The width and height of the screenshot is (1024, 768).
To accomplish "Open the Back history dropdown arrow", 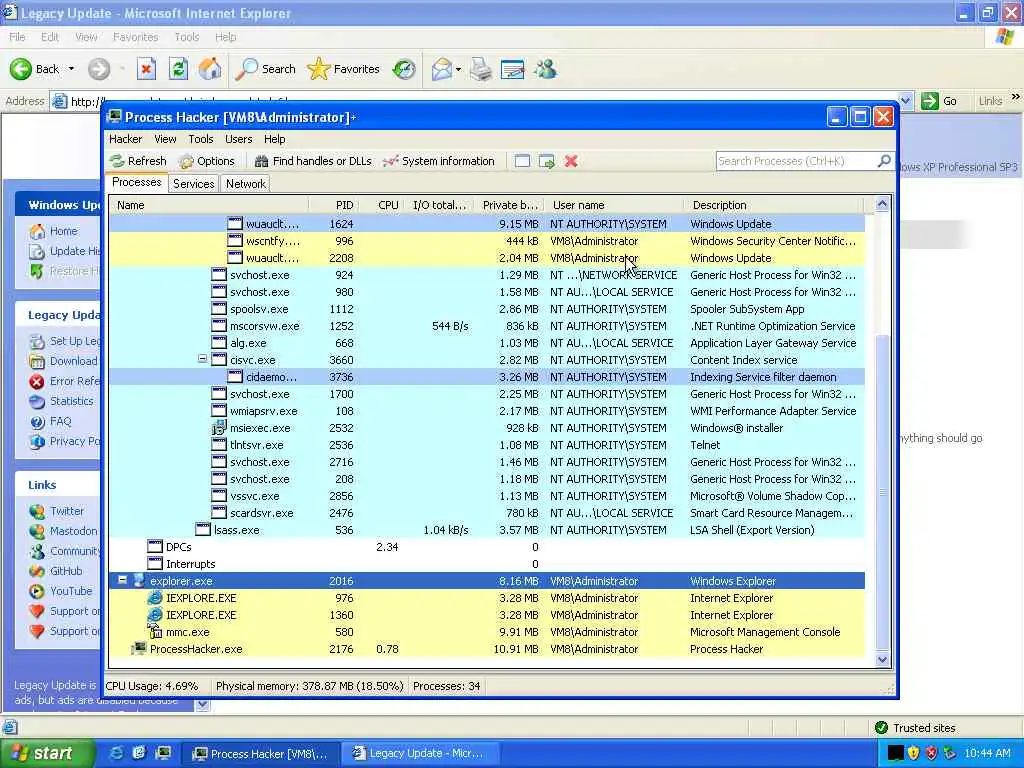I will click(71, 69).
